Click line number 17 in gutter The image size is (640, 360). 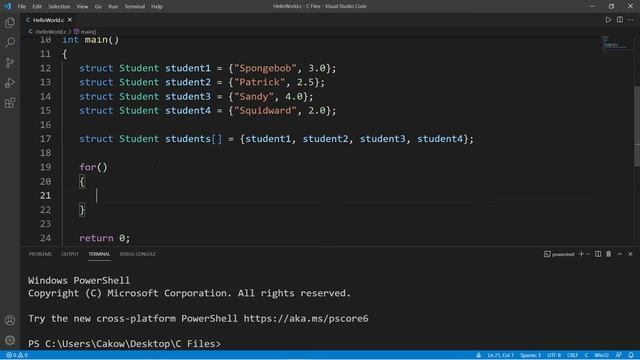[x=45, y=139]
